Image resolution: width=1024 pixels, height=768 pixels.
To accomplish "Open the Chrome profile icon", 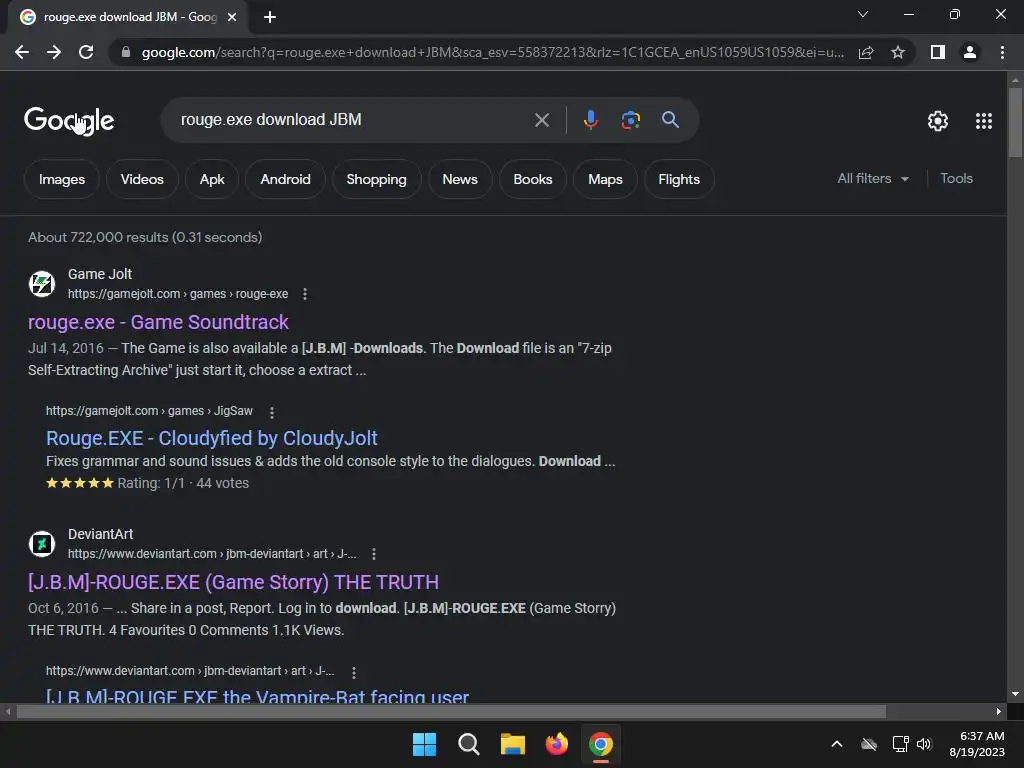I will pos(970,52).
